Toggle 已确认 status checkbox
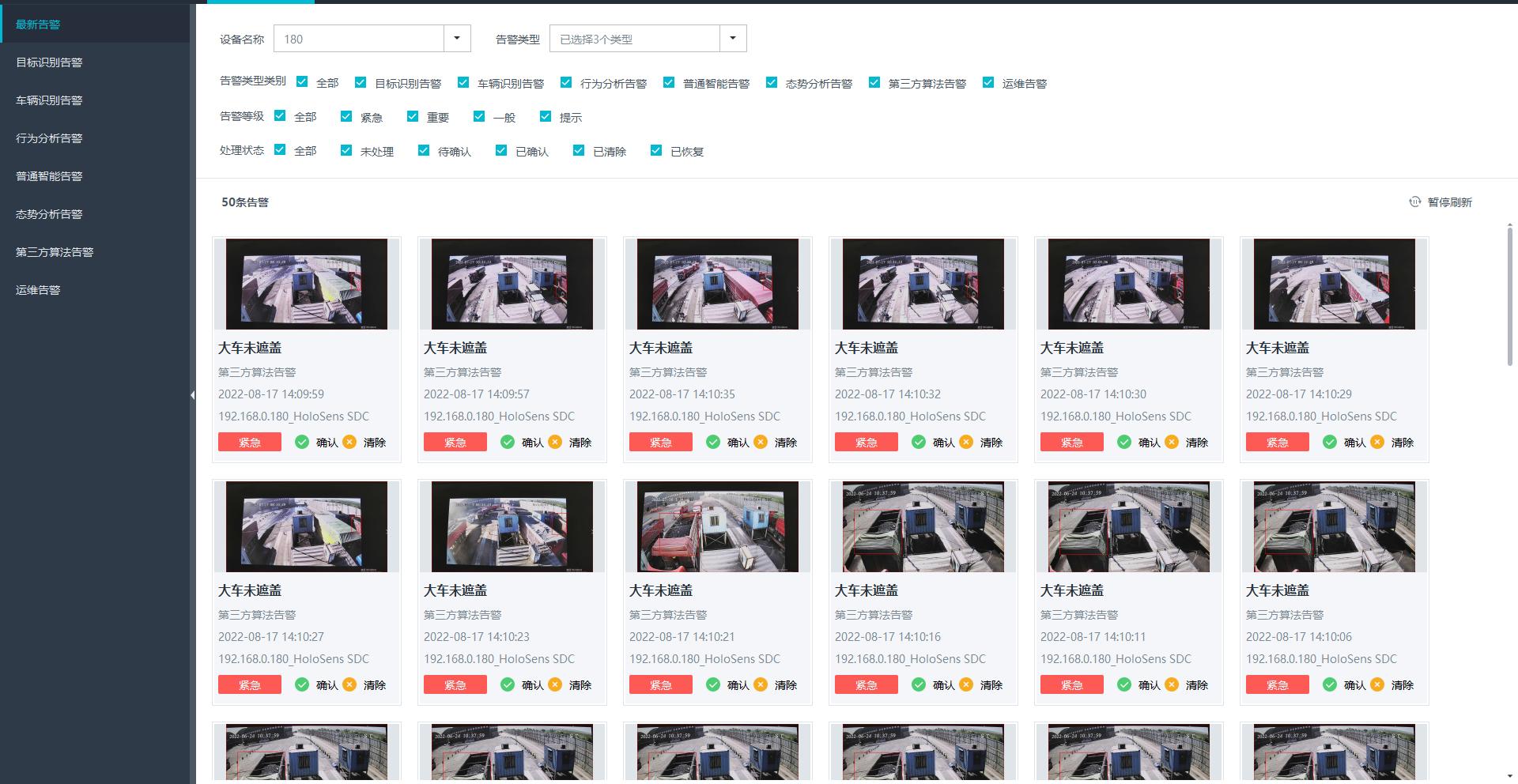The width and height of the screenshot is (1518, 784). [x=501, y=150]
